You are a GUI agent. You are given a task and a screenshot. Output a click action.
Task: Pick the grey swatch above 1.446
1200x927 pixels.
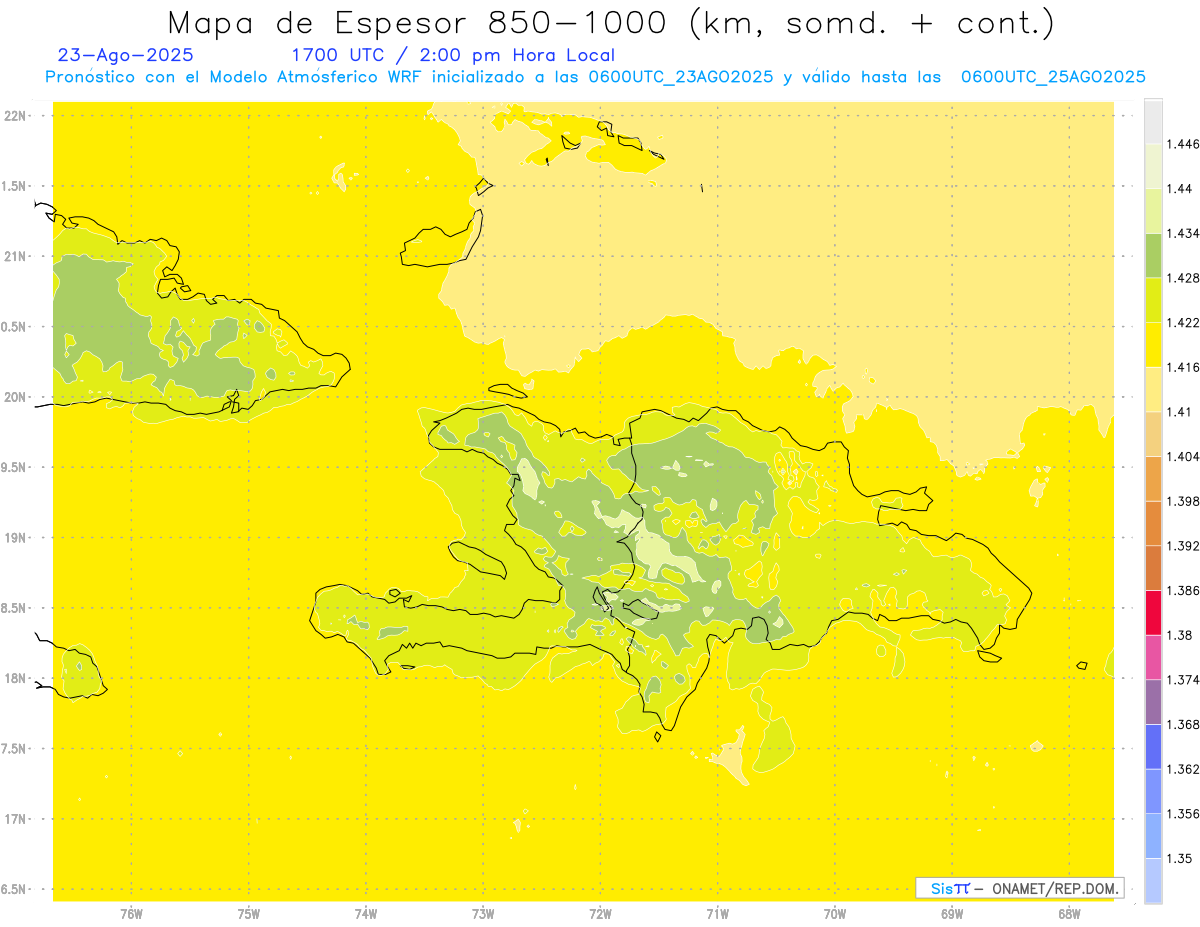tap(1153, 121)
